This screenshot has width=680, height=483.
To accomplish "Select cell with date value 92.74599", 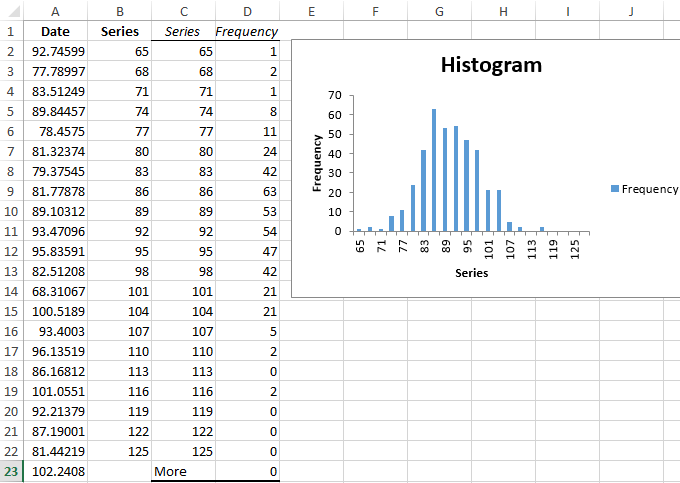I will point(54,51).
